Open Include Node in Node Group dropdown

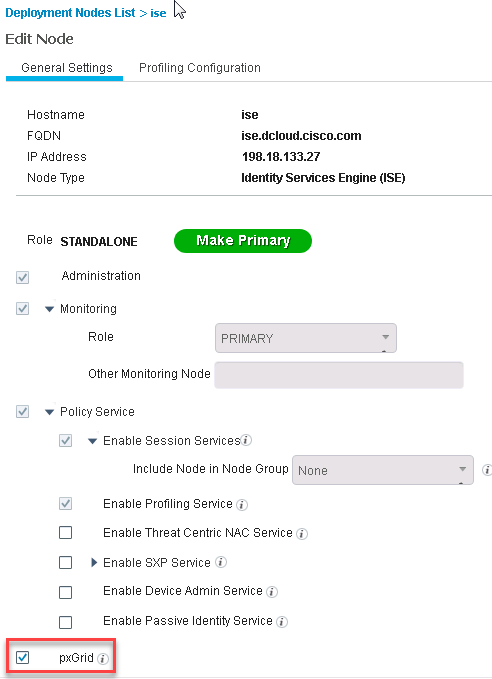(x=383, y=470)
